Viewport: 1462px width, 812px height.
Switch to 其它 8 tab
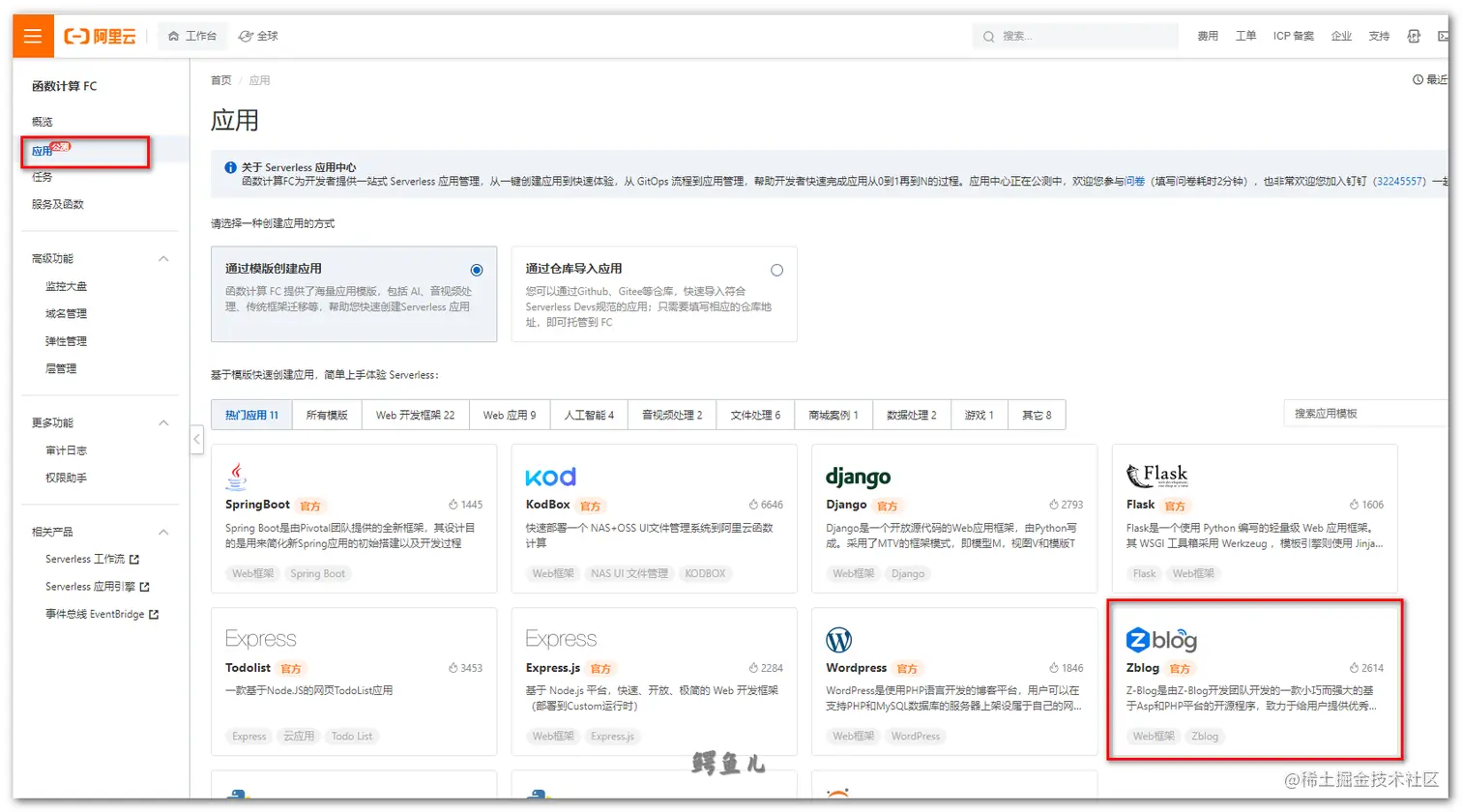(x=1037, y=415)
